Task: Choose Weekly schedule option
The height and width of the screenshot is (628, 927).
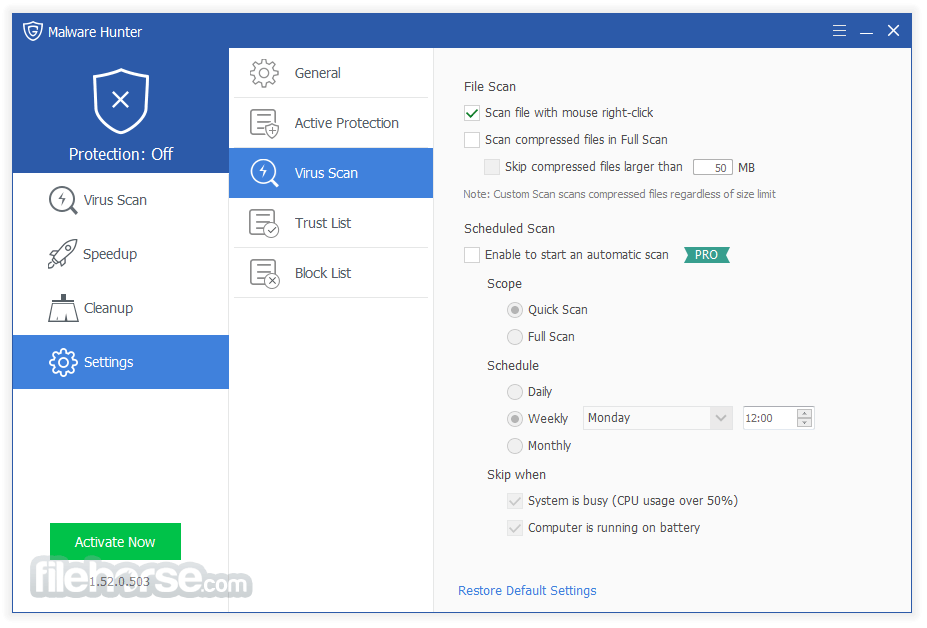Action: click(515, 419)
